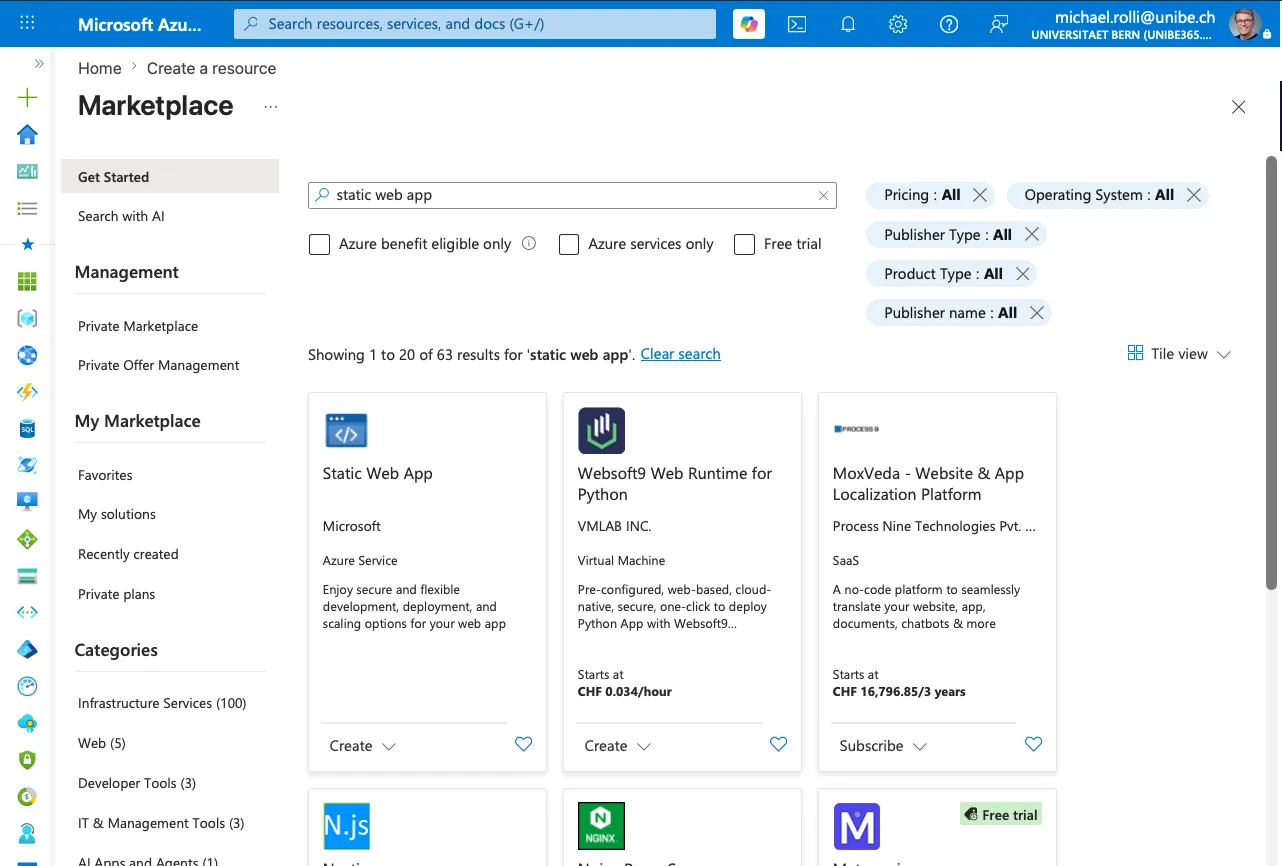This screenshot has width=1282, height=866.
Task: Open portal settings gear icon
Action: 898,24
